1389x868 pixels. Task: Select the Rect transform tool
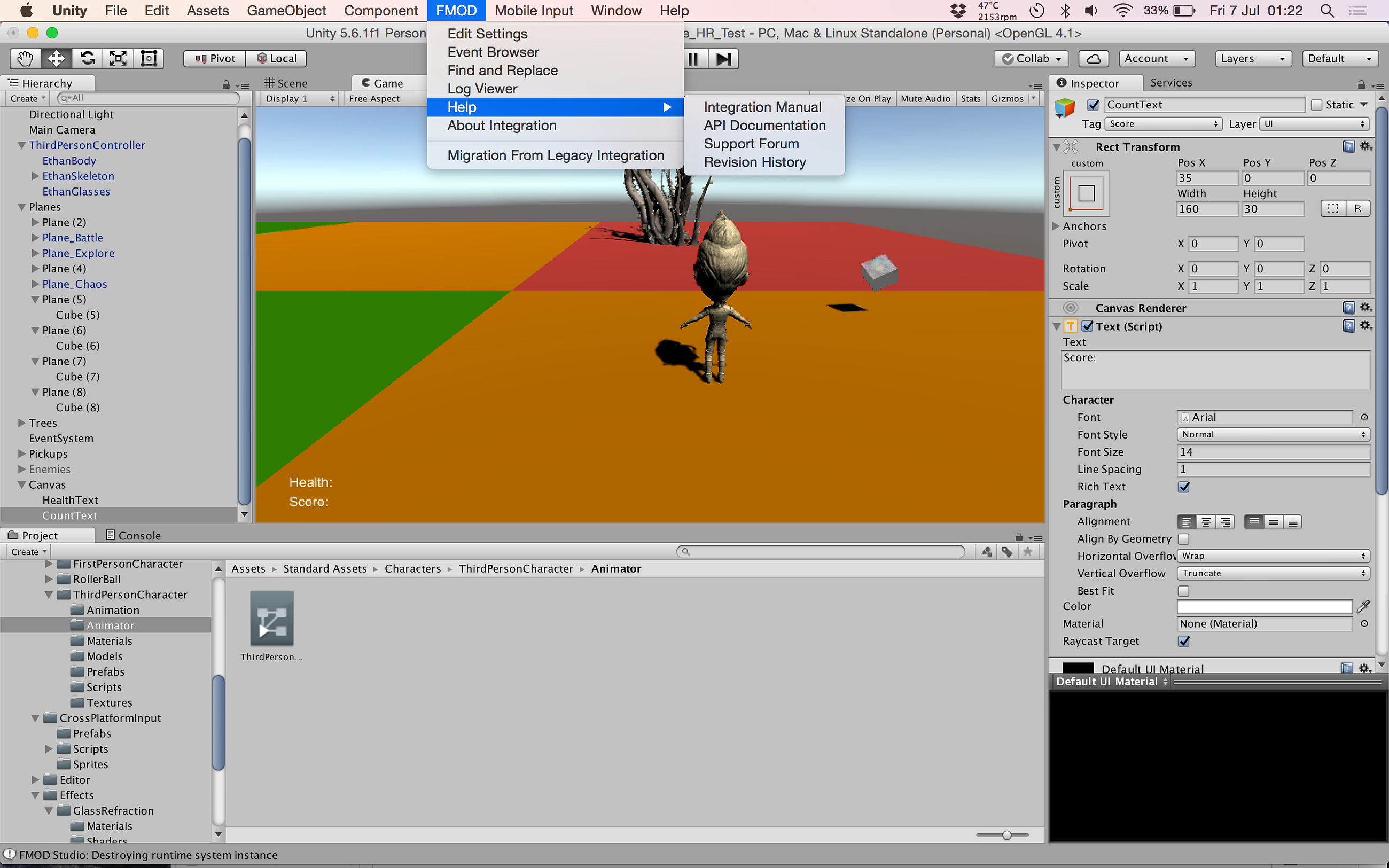149,59
